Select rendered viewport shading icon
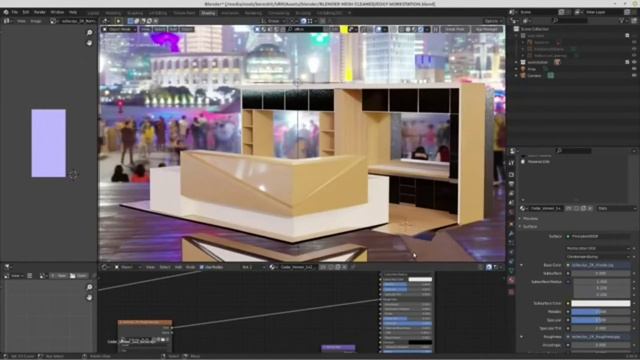 (x=420, y=29)
